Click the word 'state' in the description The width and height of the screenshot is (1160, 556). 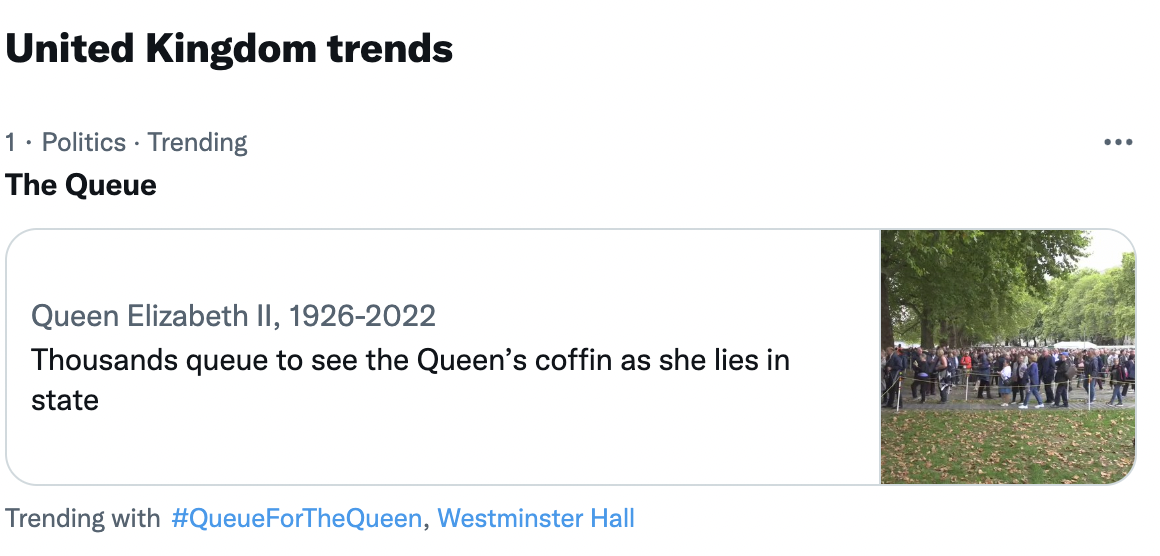point(65,401)
